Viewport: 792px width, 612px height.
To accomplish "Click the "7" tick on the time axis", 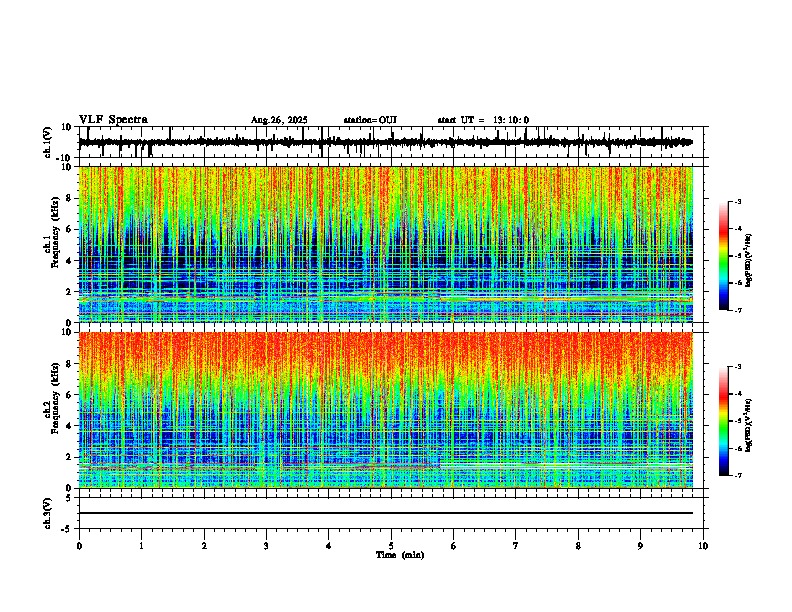I will coord(516,546).
